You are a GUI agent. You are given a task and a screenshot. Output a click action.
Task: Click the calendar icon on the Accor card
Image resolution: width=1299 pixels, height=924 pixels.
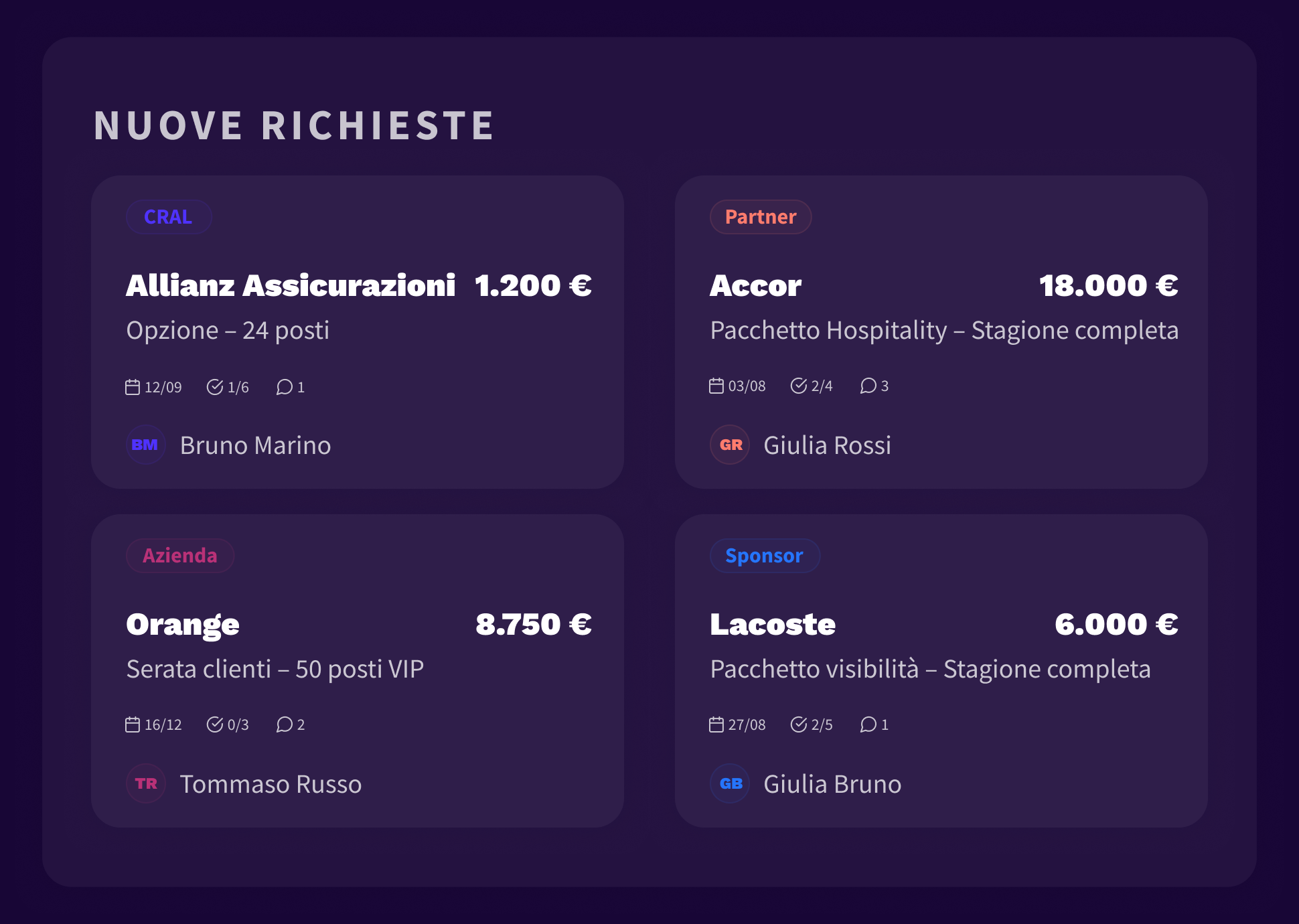point(716,386)
